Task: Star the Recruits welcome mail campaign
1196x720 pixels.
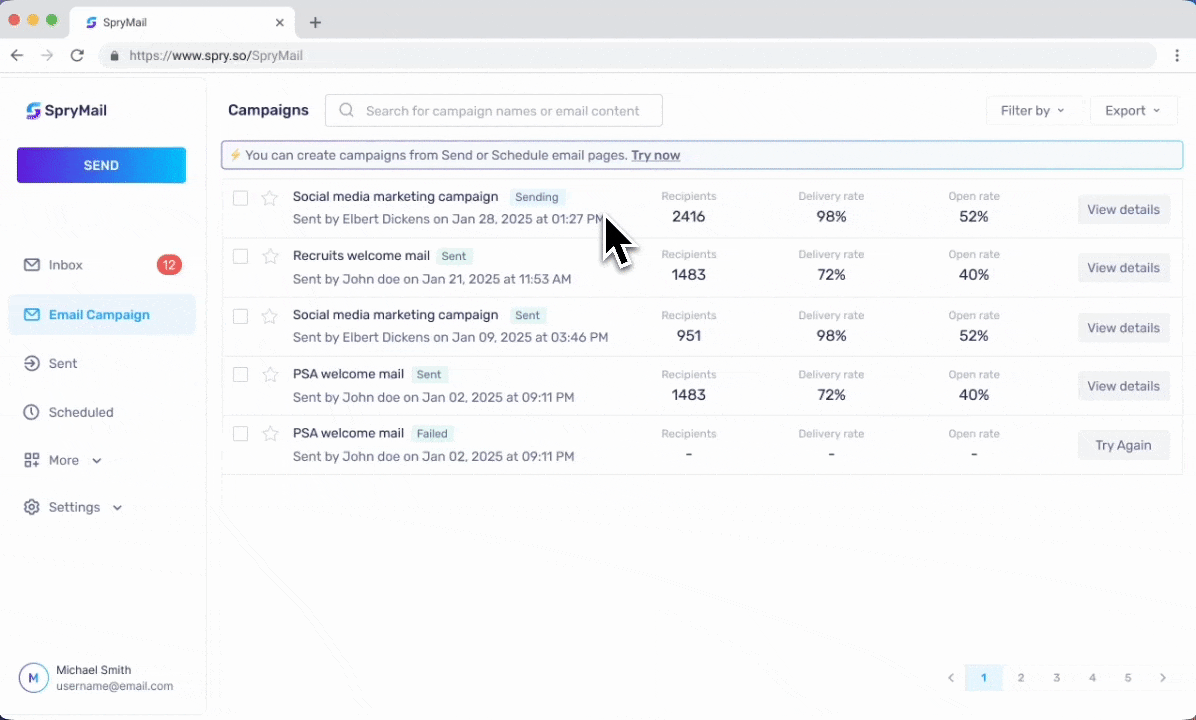Action: pyautogui.click(x=270, y=256)
